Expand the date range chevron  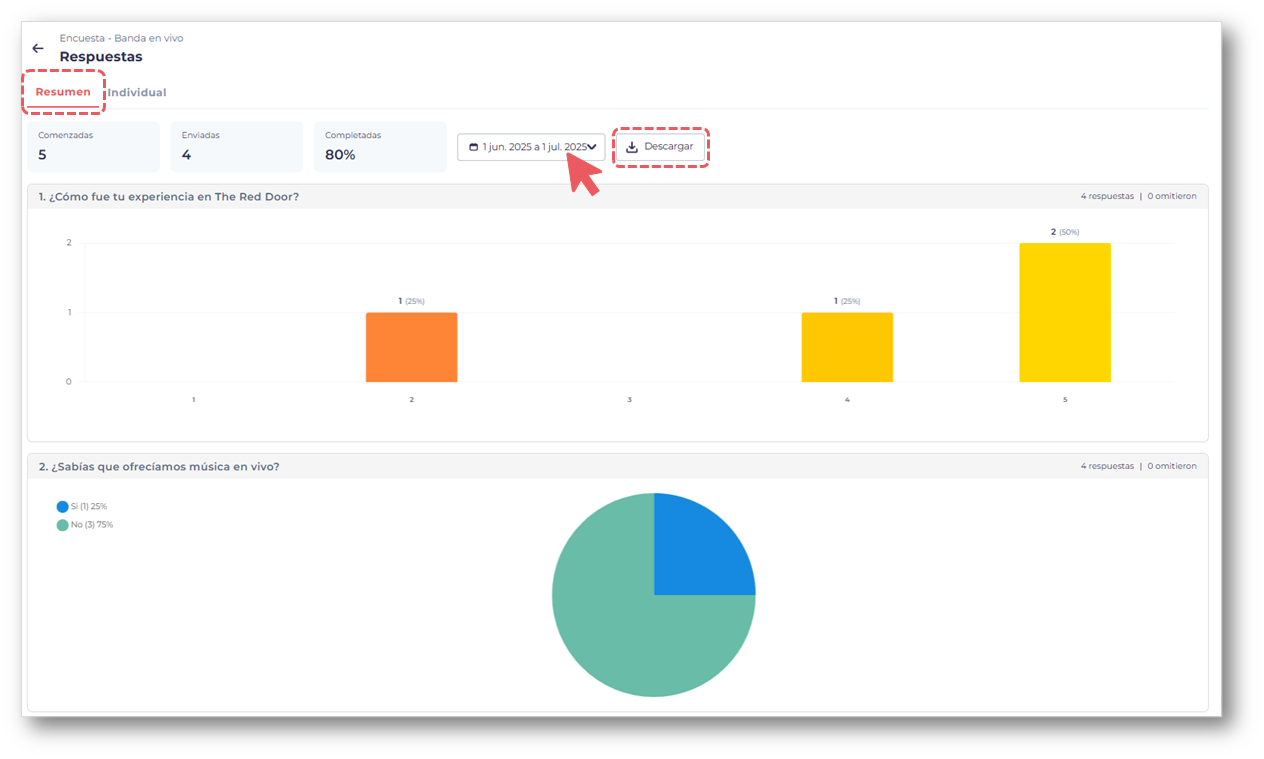pyautogui.click(x=593, y=147)
